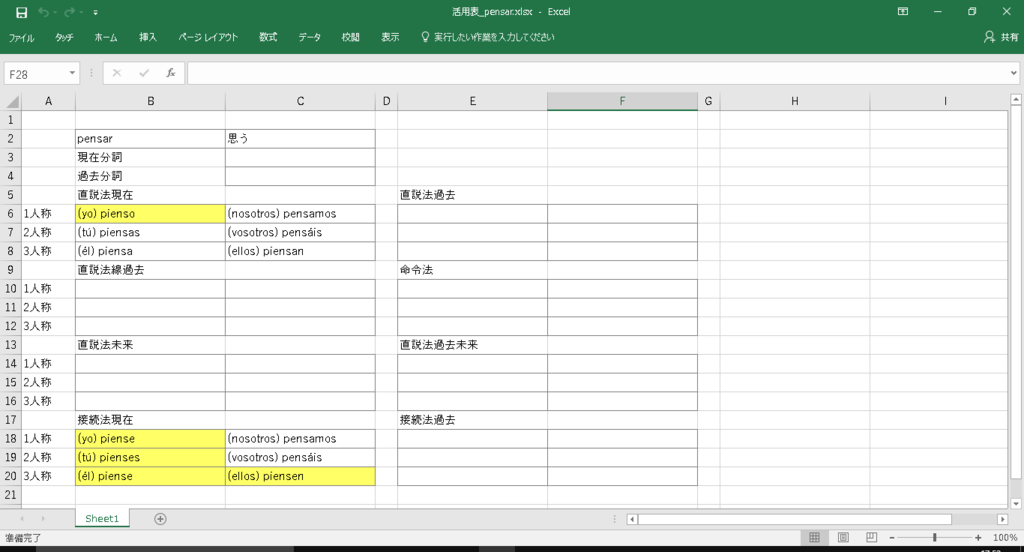1024x552 pixels.
Task: Switch to the 校閲 ribbon tab
Action: [351, 37]
